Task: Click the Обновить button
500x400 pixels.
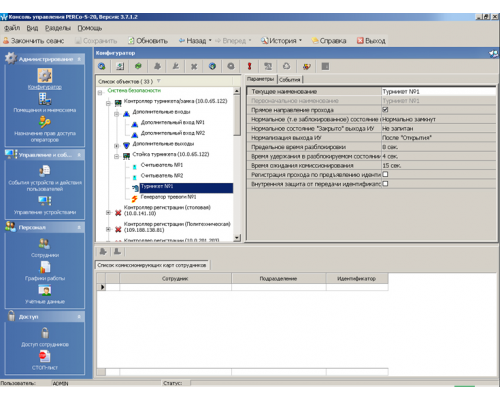Action: pos(148,41)
